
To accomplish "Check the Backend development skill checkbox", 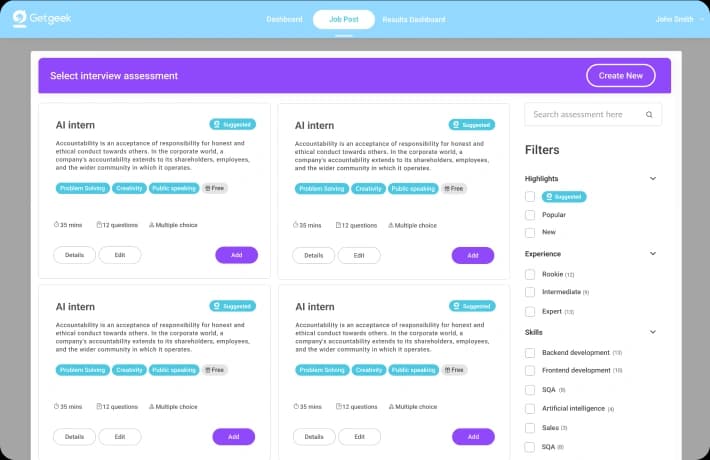I will tap(530, 353).
